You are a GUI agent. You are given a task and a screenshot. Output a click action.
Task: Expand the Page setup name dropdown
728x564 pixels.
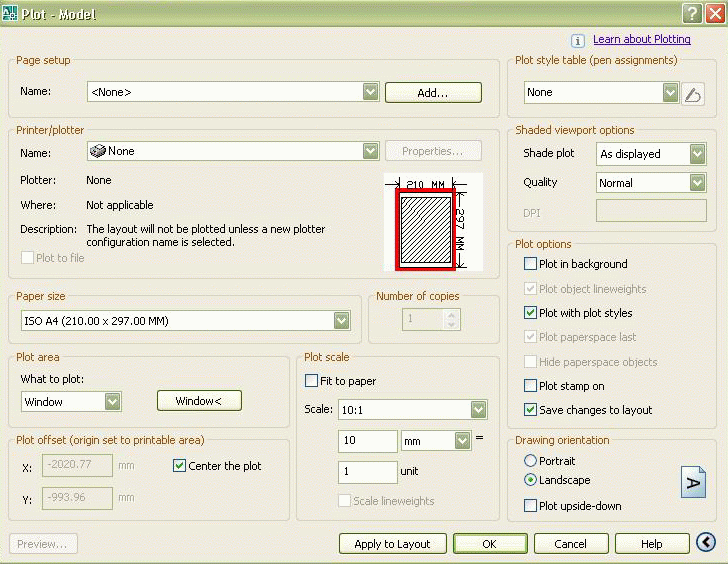[x=370, y=92]
